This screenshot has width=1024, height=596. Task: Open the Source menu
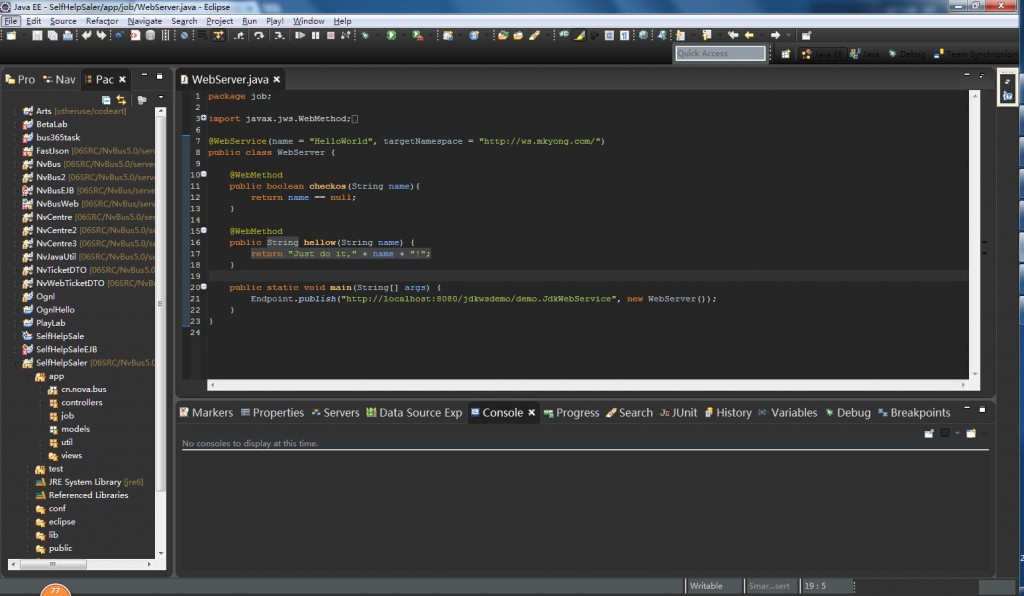click(x=63, y=21)
